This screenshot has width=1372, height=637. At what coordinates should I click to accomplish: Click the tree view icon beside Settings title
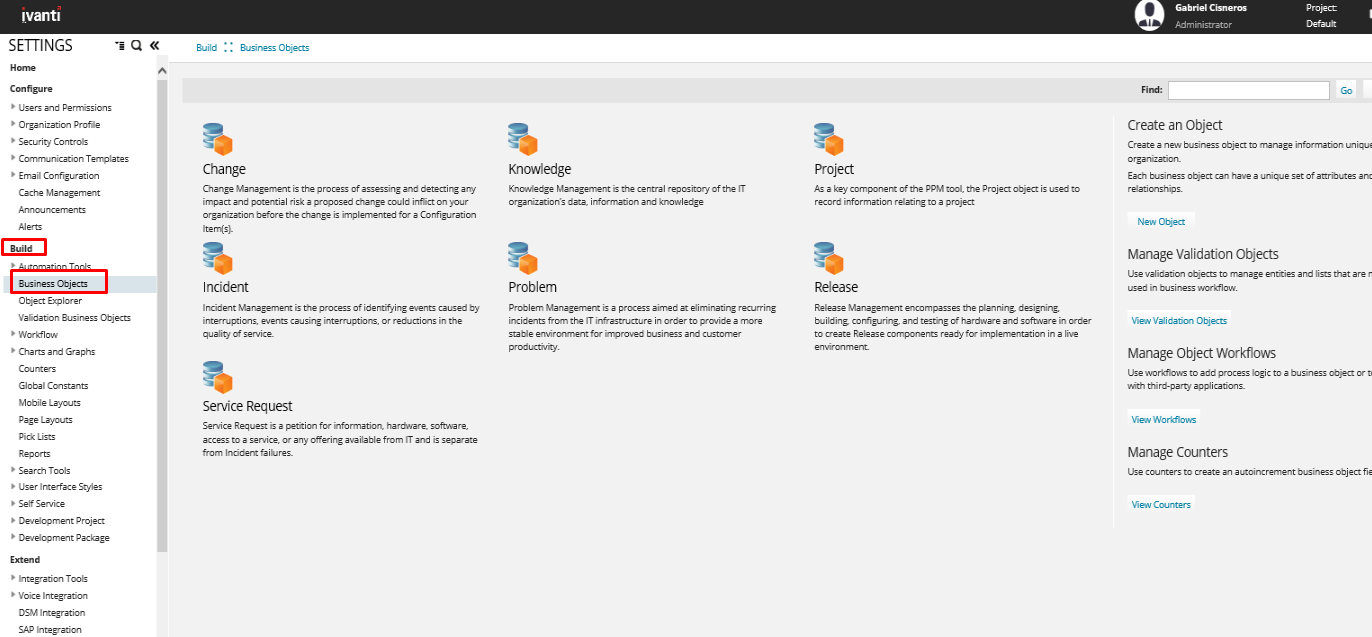tap(120, 46)
